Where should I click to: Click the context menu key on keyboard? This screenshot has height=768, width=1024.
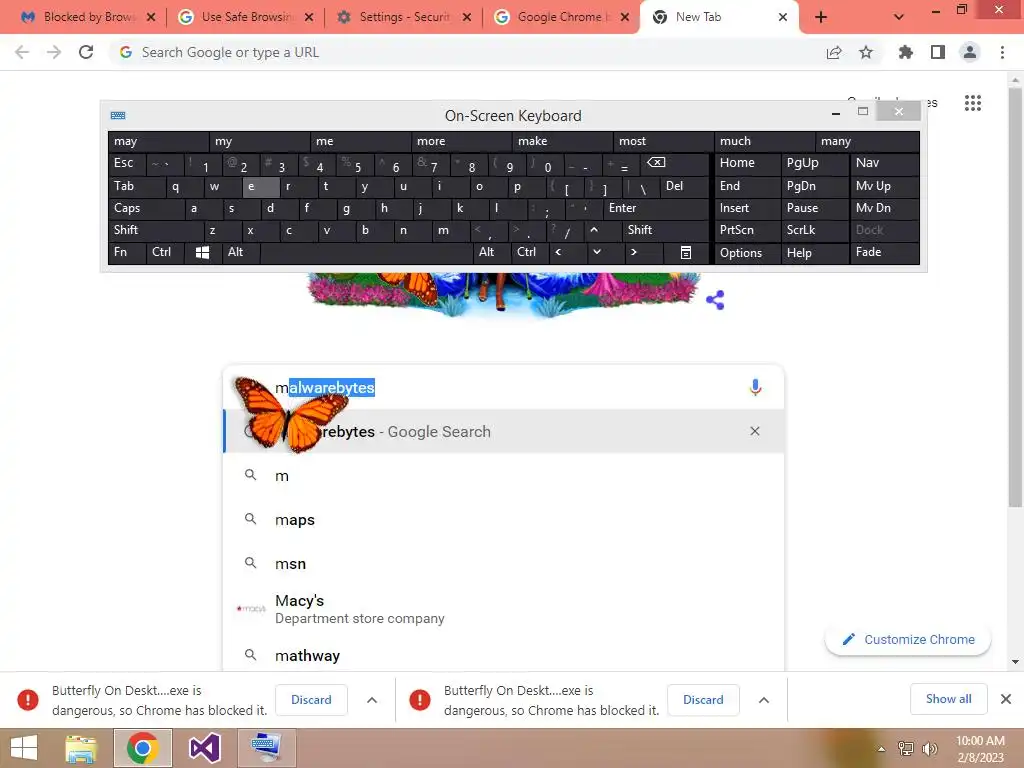pyautogui.click(x=686, y=252)
